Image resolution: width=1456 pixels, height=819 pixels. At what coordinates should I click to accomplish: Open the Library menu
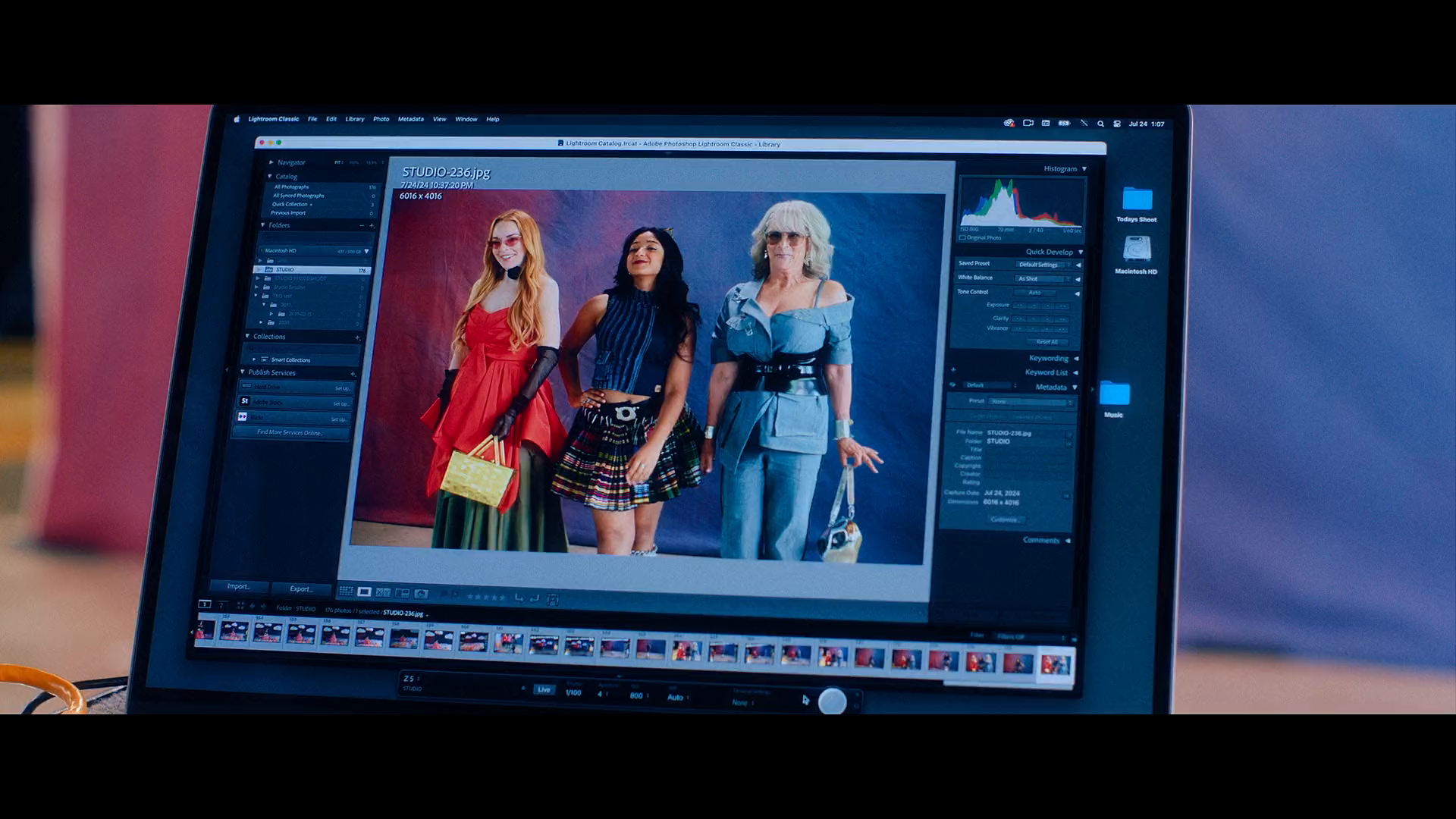[354, 119]
